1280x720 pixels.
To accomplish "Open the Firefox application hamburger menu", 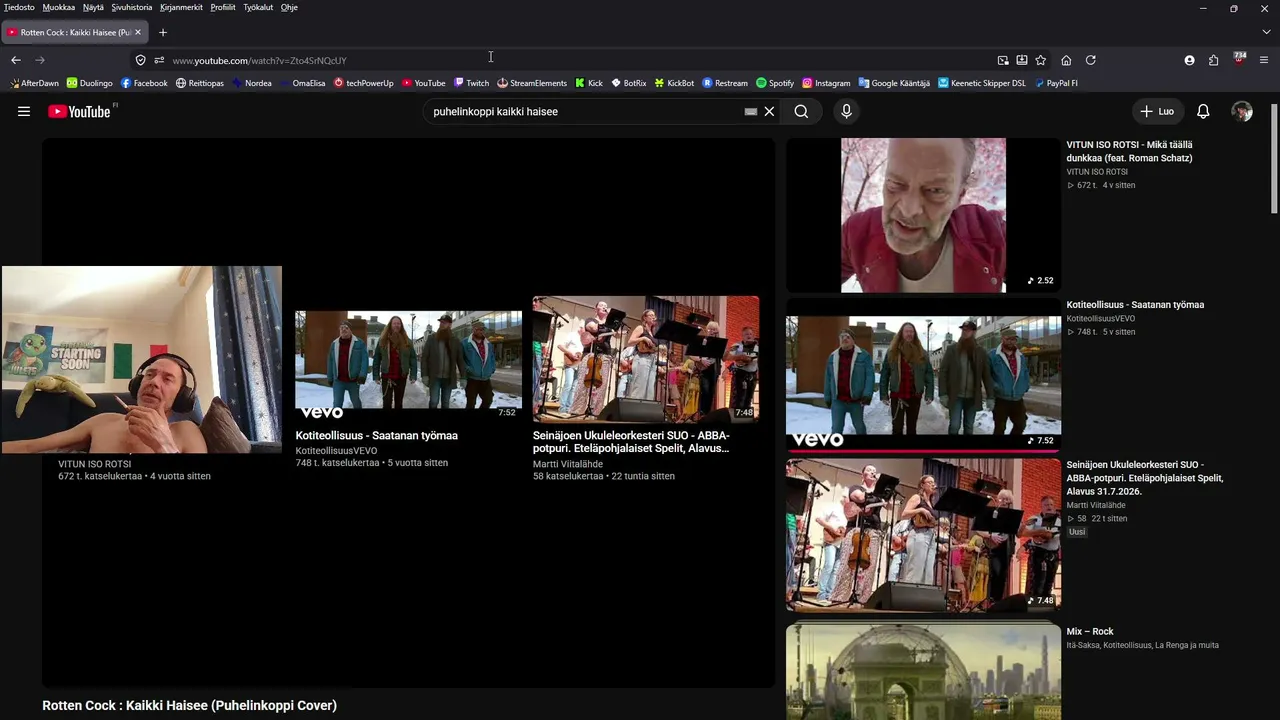I will pos(1264,60).
